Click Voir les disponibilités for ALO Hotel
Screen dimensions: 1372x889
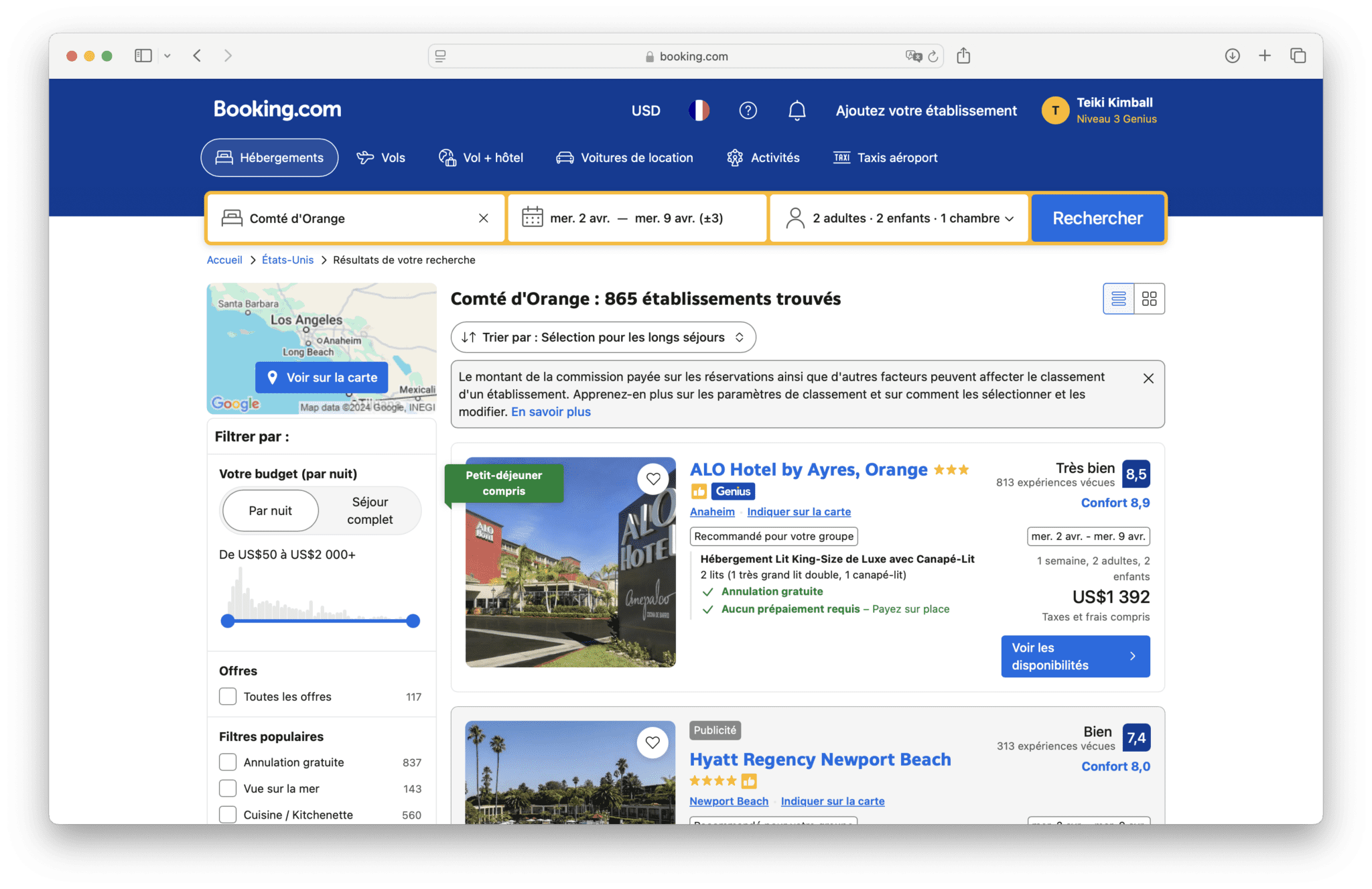pos(1075,657)
